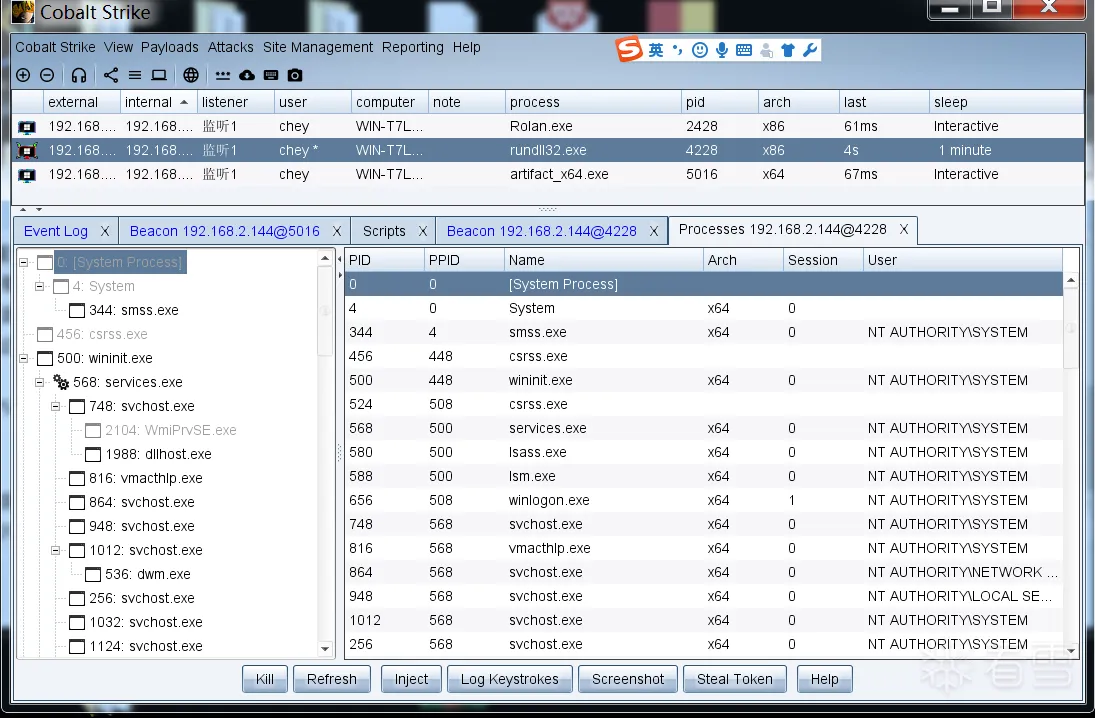Viewport: 1095px width, 718px height.
Task: Click the New Connection plus icon
Action: click(x=23, y=75)
